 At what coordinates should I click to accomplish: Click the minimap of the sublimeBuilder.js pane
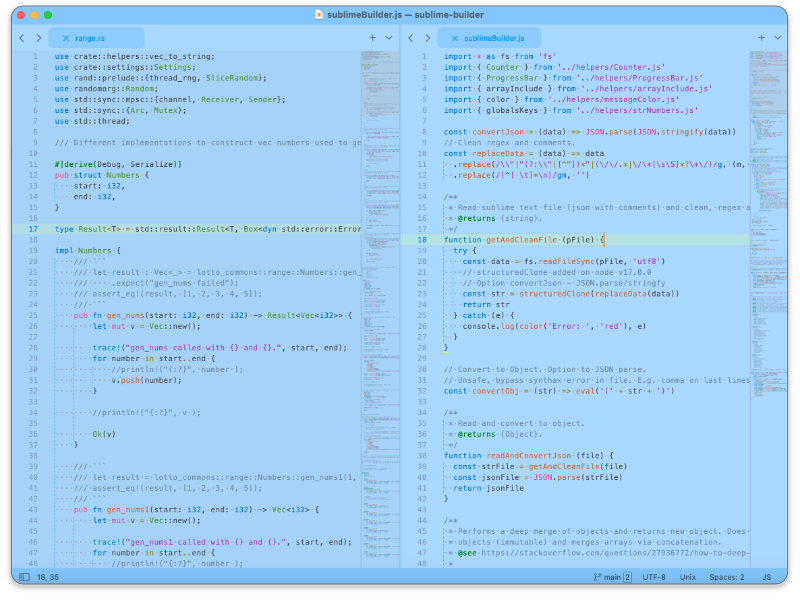(768, 309)
